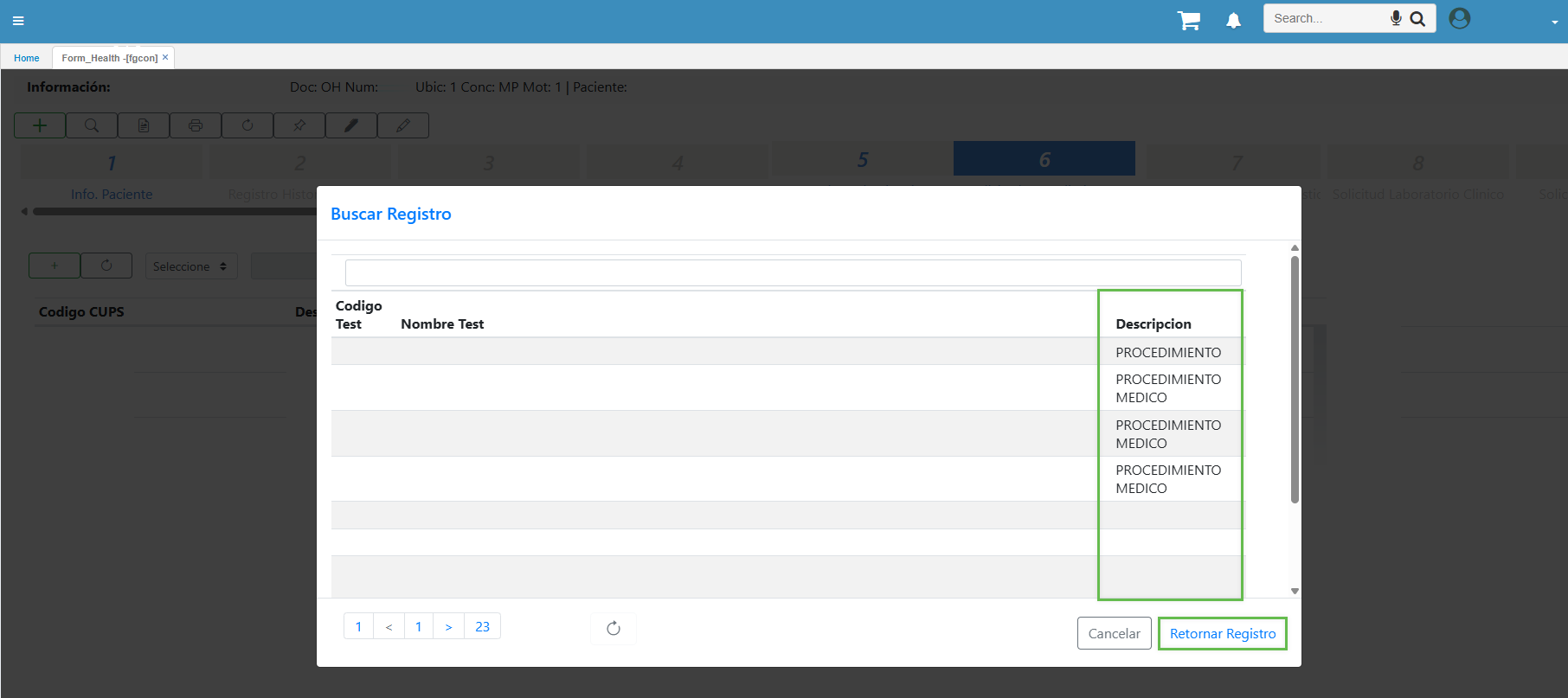Click the magnifier icon in the search box
1568x698 pixels.
pyautogui.click(x=1417, y=18)
